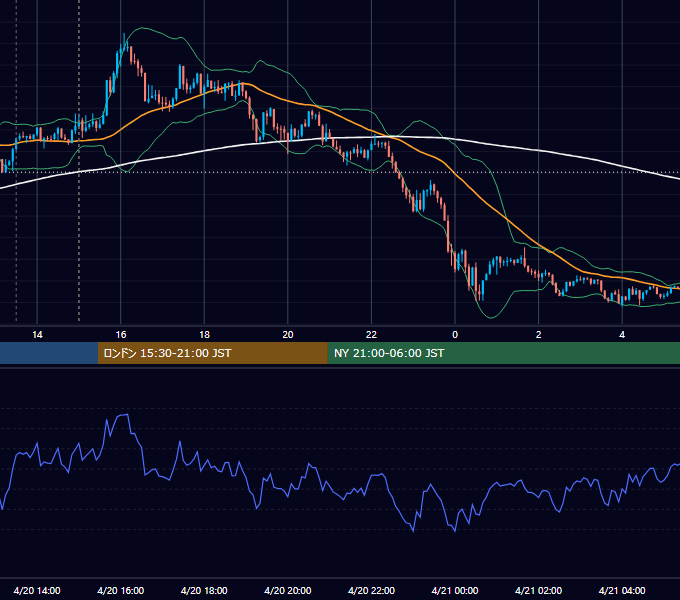Click the '4/20 16:00' date label
Viewport: 680px width, 600px height.
coord(121,590)
